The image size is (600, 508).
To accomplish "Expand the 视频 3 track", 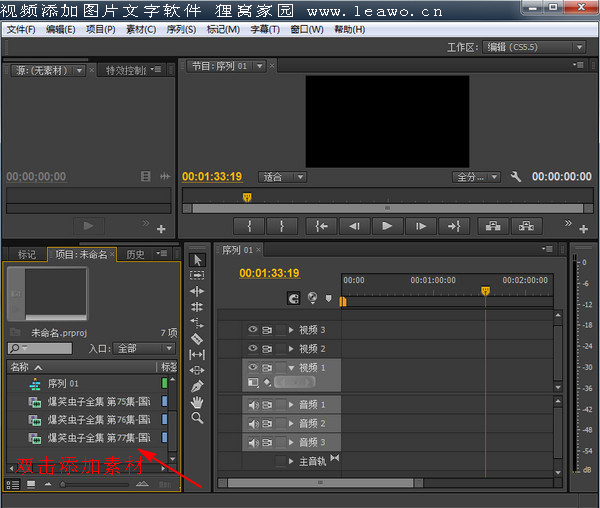I will click(291, 330).
